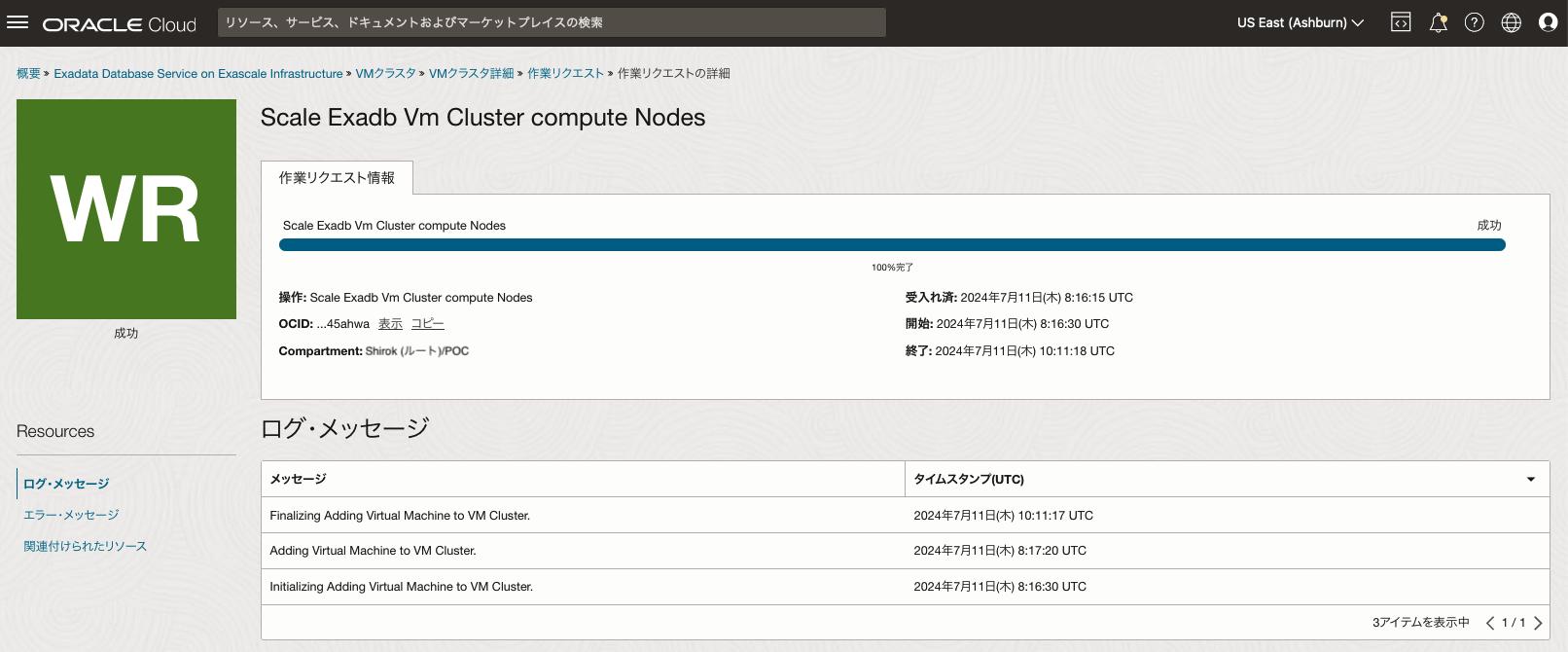Open the user profile avatar icon

[x=1549, y=22]
